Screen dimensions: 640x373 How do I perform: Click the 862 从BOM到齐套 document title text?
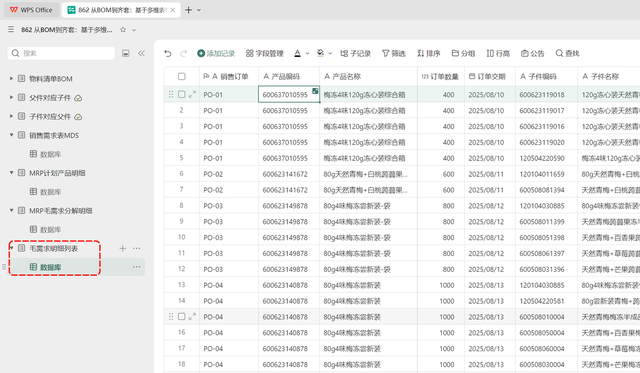click(67, 30)
